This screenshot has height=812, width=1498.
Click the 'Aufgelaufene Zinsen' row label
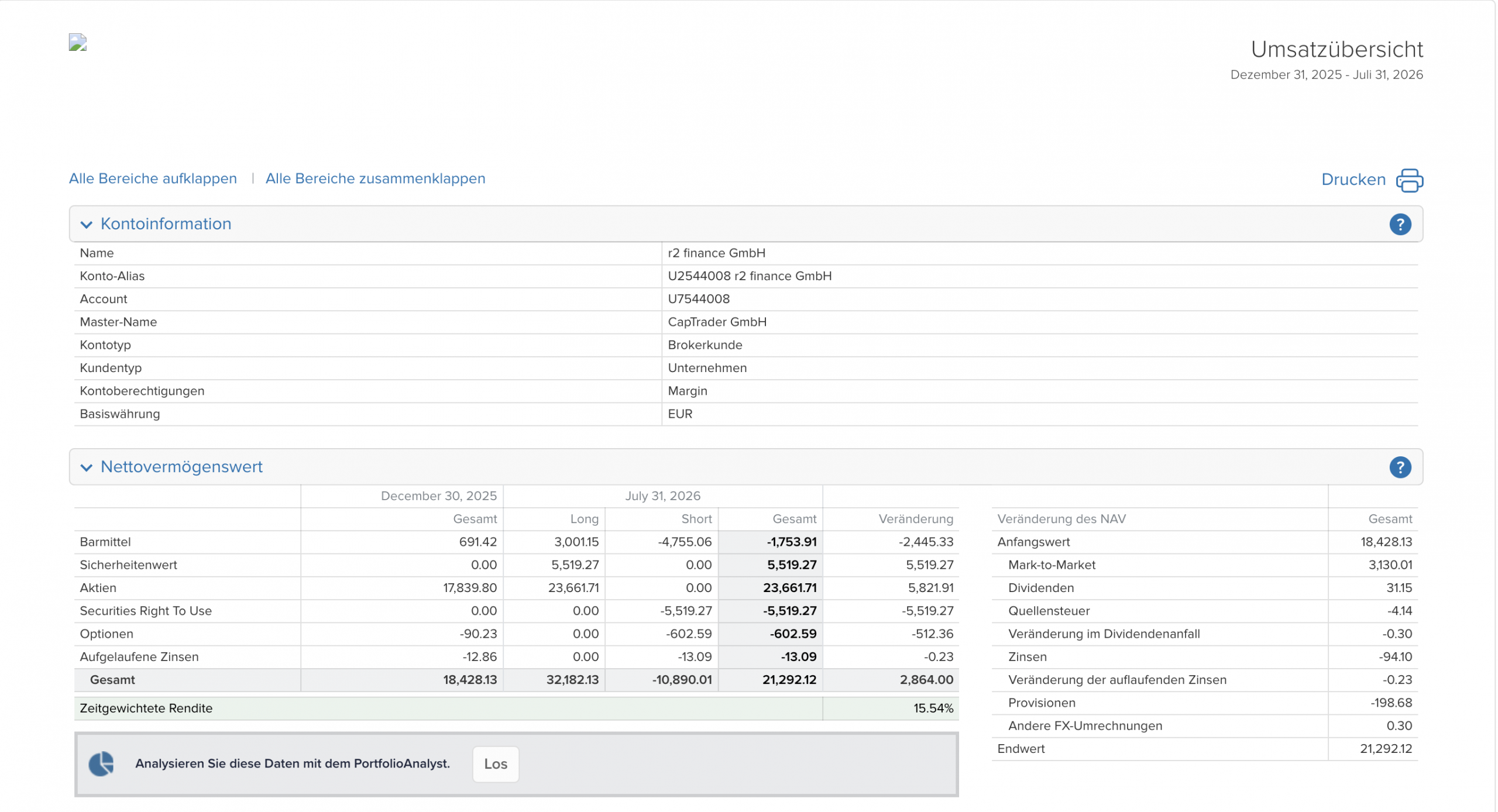coord(139,657)
